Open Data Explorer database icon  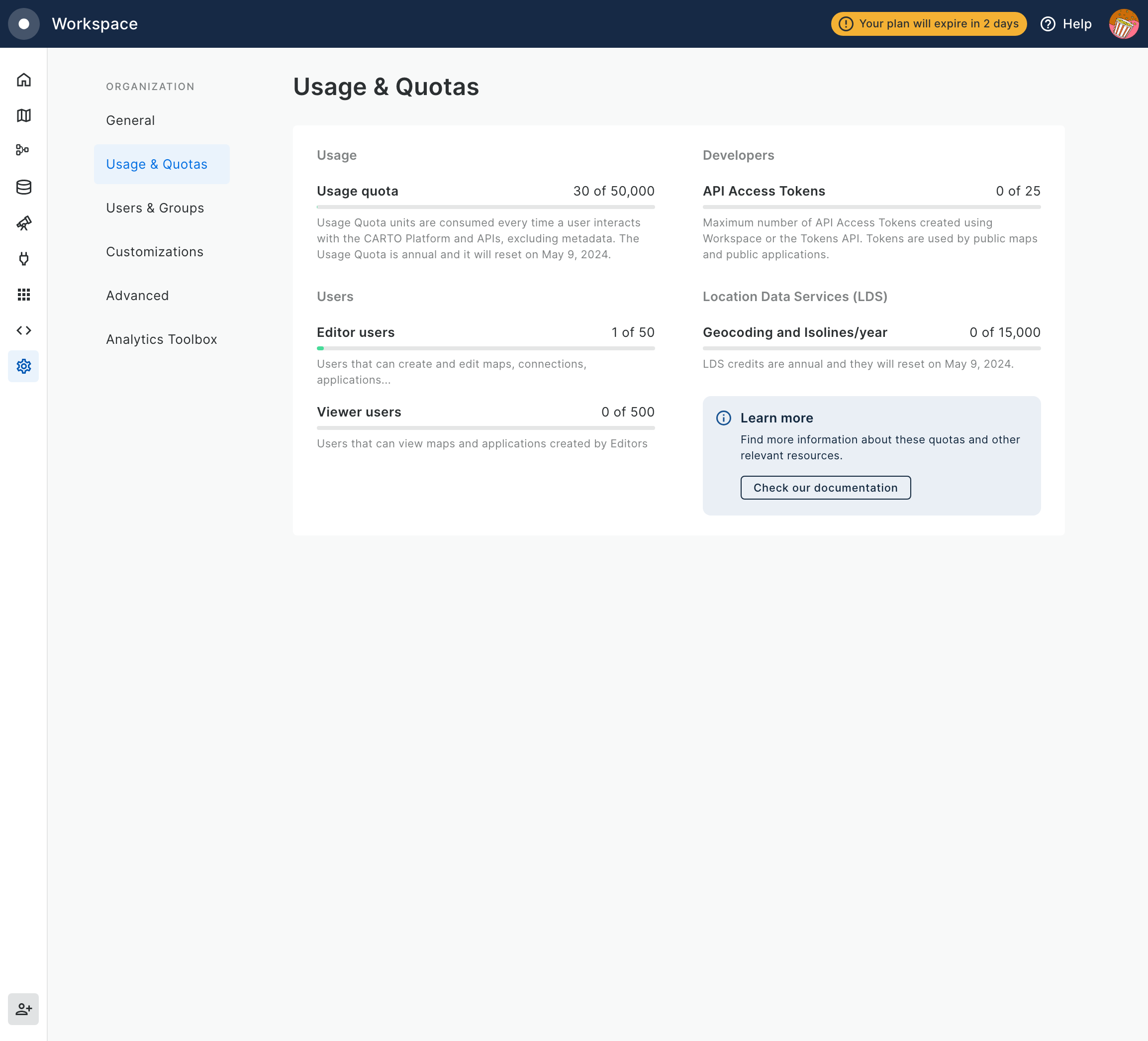point(23,187)
